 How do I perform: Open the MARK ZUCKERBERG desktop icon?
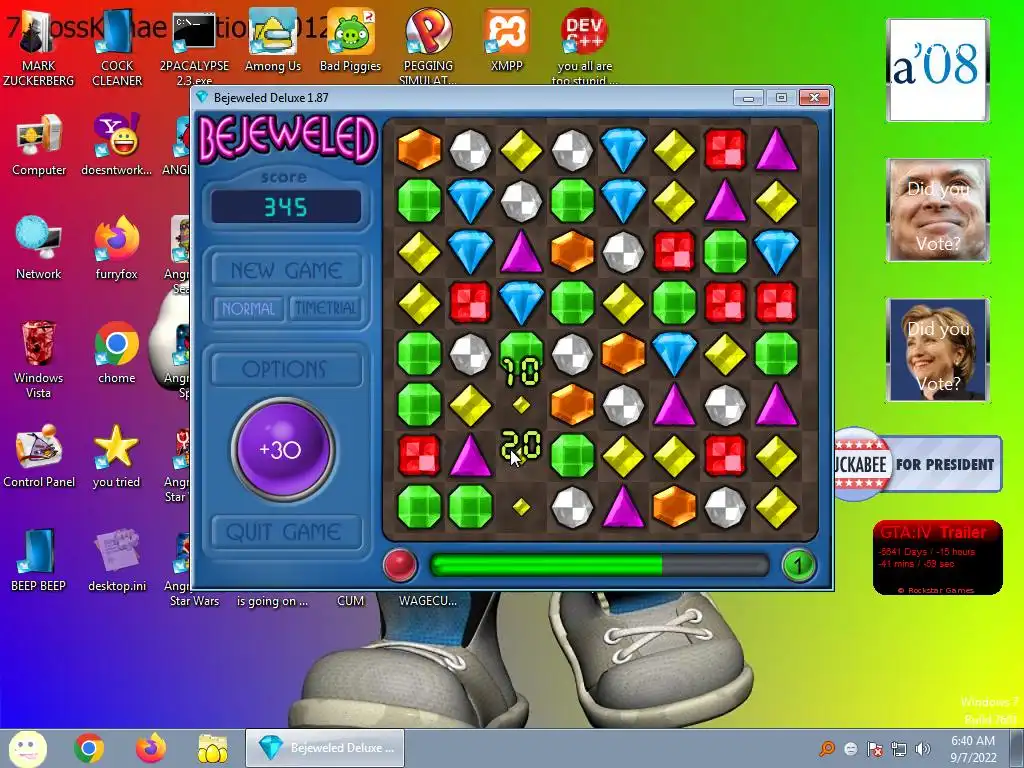point(39,47)
